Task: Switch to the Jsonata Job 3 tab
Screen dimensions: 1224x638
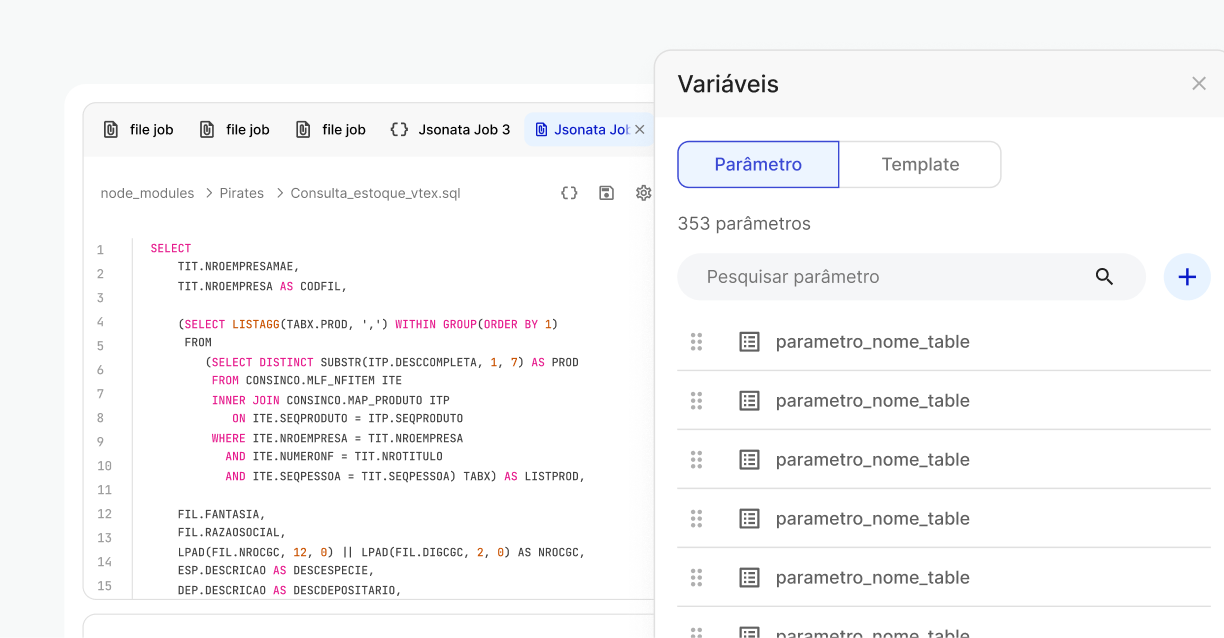Action: 450,130
